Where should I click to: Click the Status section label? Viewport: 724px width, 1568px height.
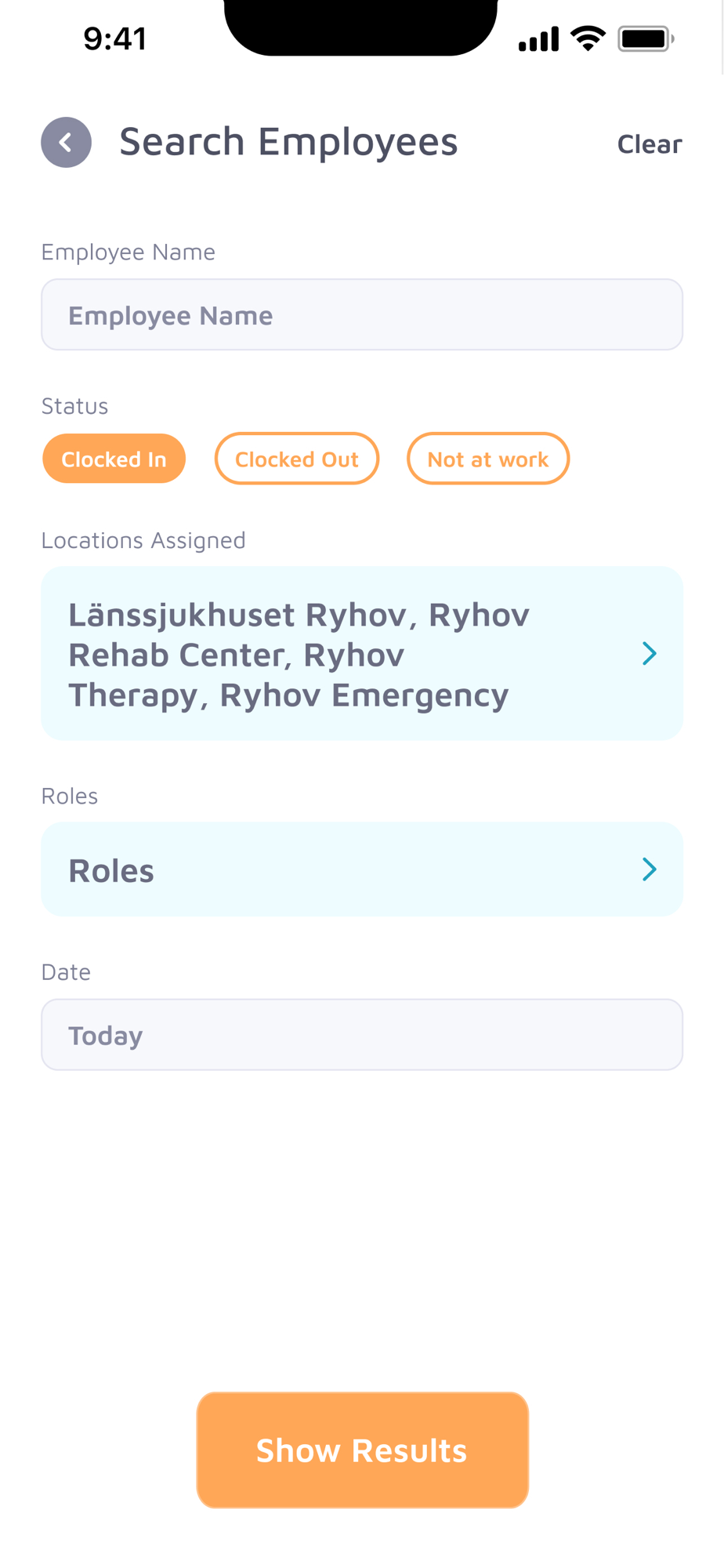click(74, 406)
